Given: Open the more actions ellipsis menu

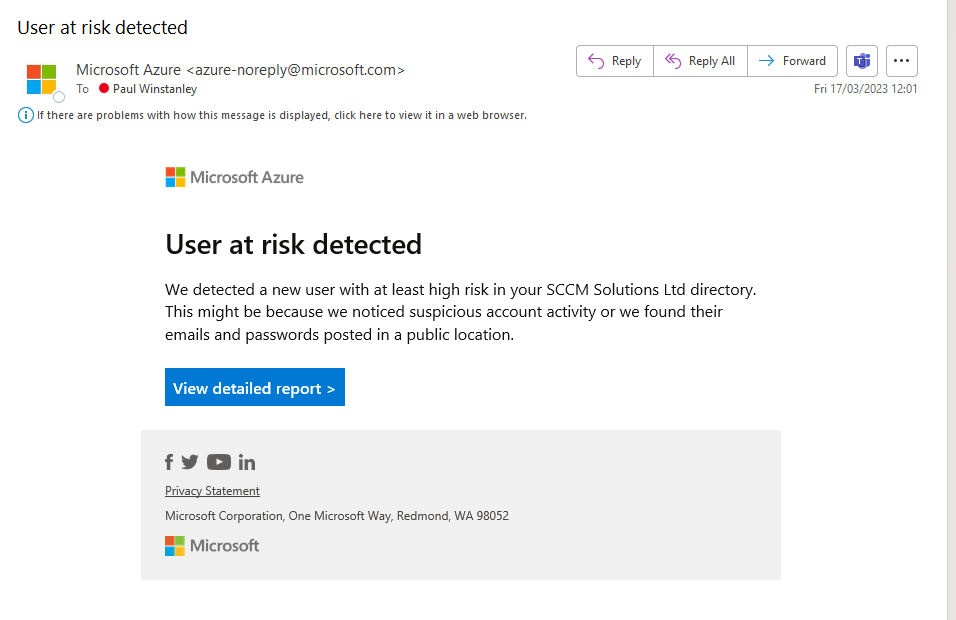Looking at the screenshot, I should coord(902,61).
